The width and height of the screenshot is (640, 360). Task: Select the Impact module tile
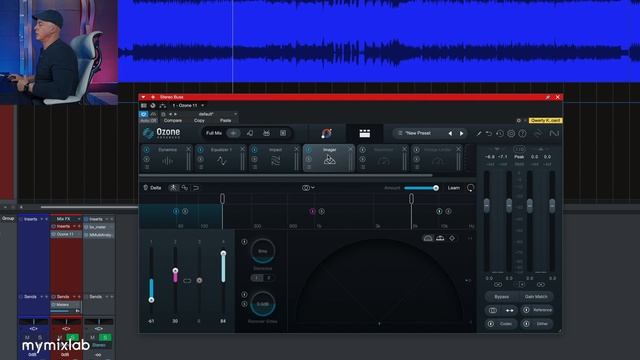point(275,158)
